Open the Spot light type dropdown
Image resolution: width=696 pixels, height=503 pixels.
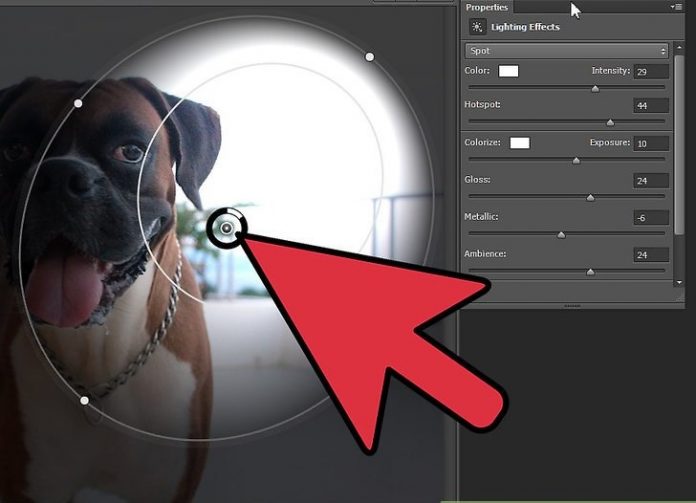pyautogui.click(x=566, y=50)
